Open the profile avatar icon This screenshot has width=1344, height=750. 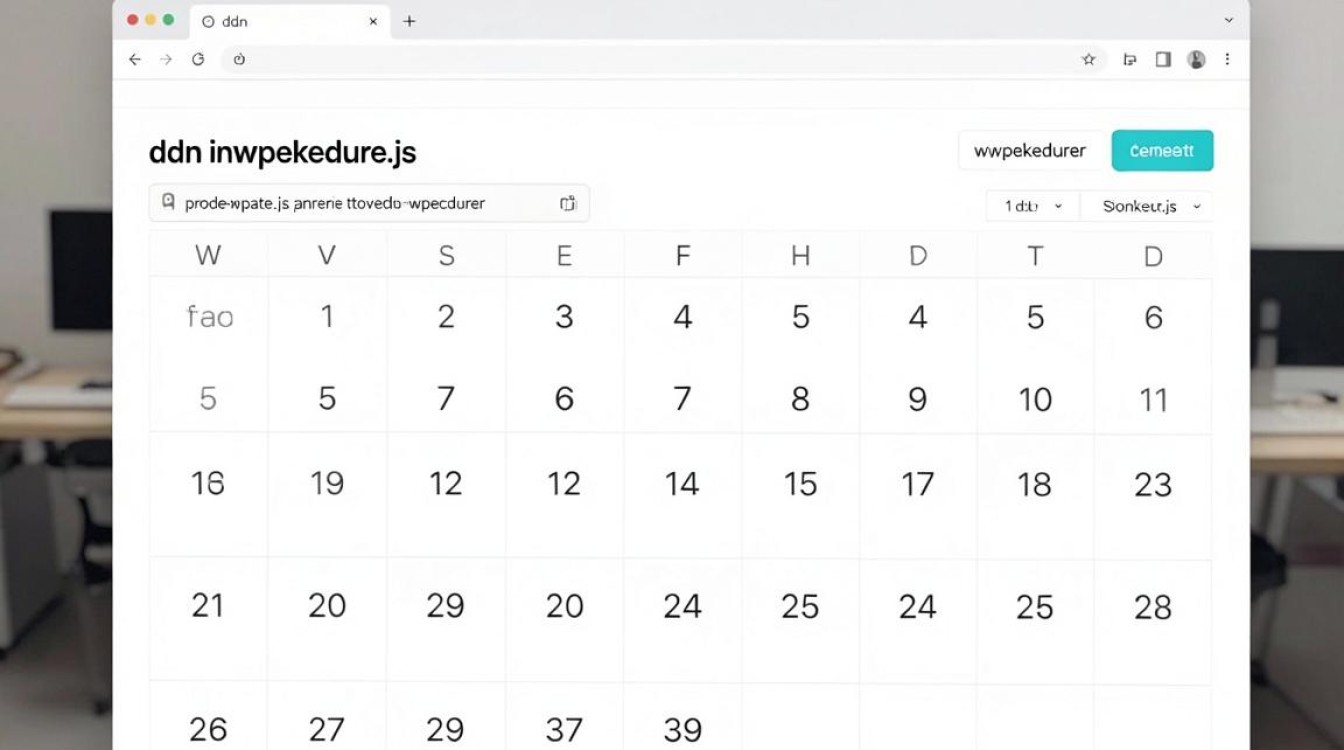[x=1196, y=60]
